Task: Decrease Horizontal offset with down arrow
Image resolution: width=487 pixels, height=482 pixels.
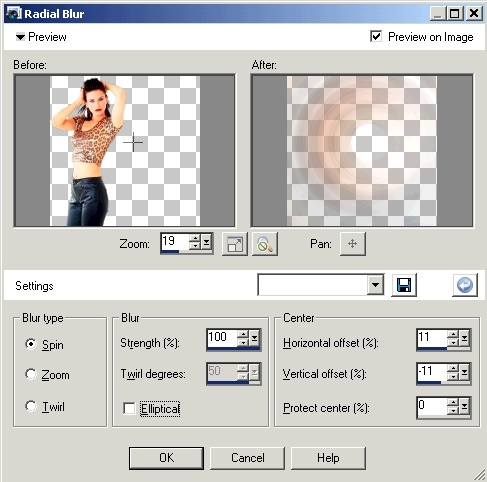Action: pos(453,342)
